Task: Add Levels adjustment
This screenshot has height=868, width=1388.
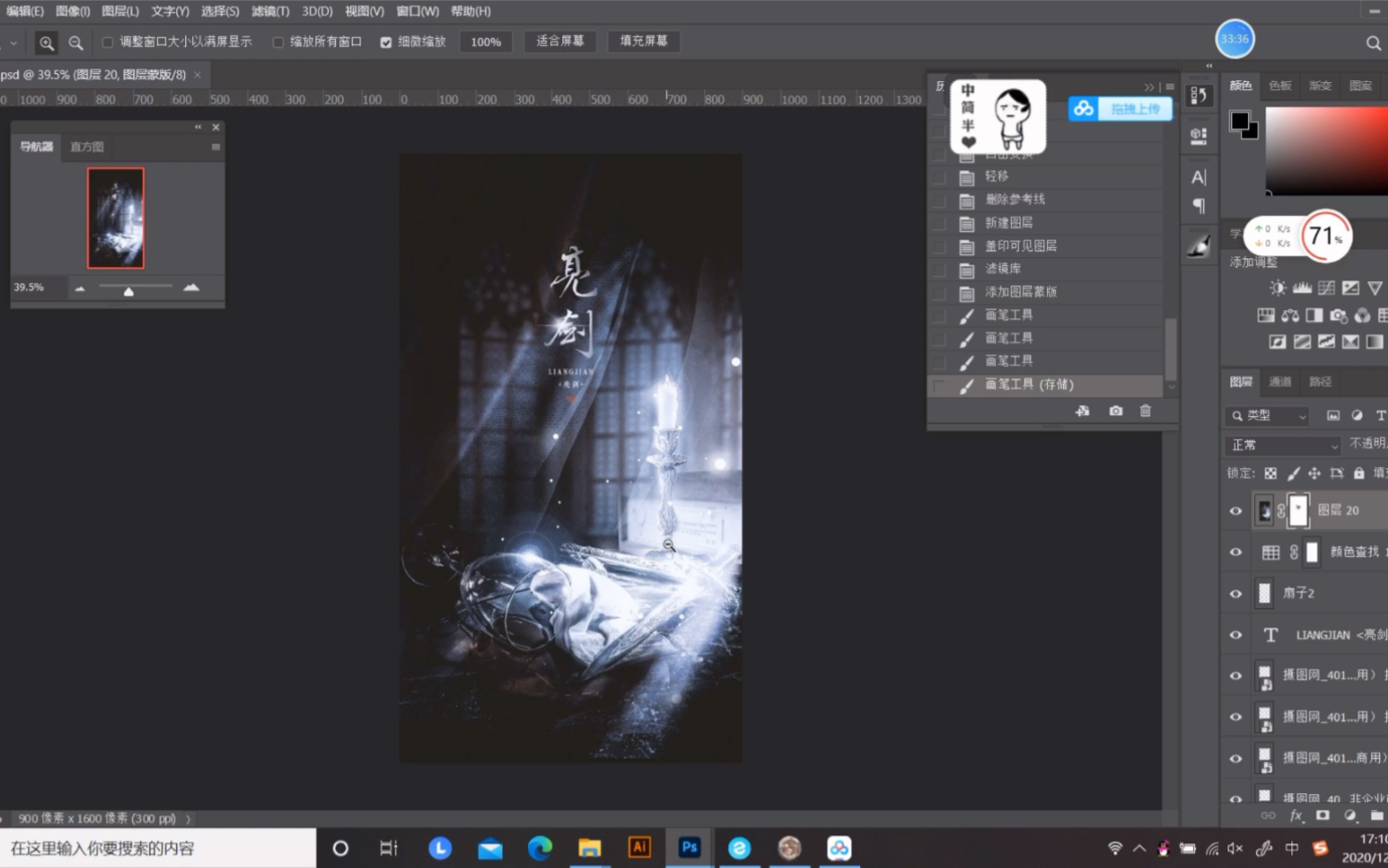Action: click(1302, 287)
